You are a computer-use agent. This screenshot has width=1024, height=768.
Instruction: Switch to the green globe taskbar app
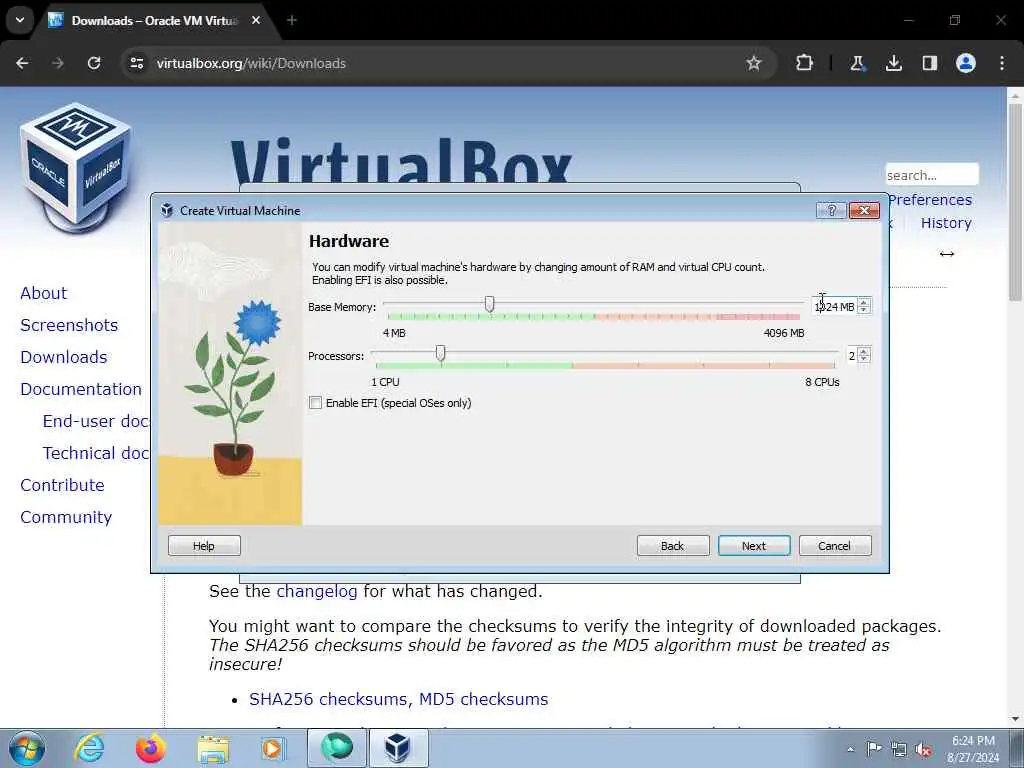coord(336,748)
